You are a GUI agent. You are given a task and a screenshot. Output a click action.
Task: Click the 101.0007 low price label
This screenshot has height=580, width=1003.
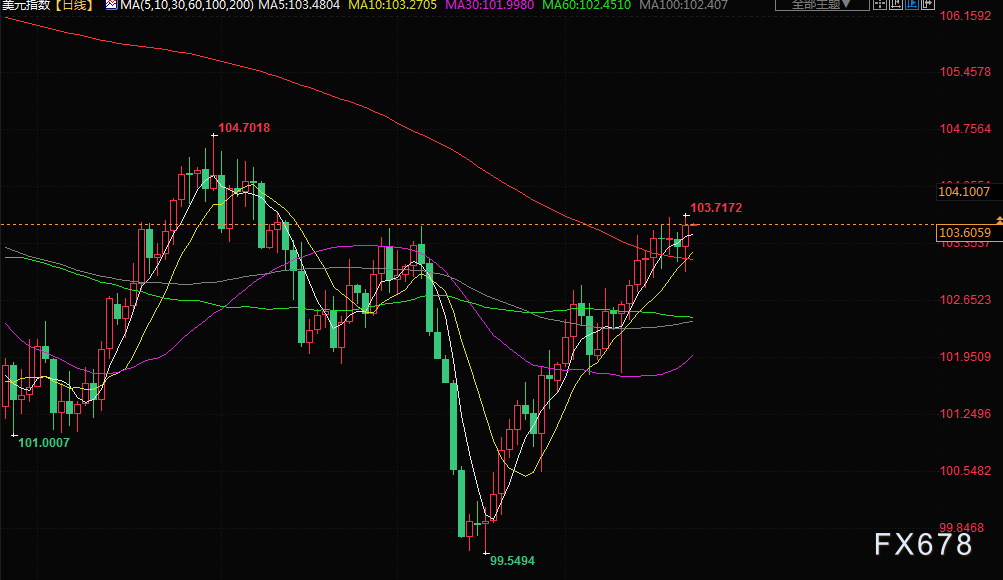(43, 443)
